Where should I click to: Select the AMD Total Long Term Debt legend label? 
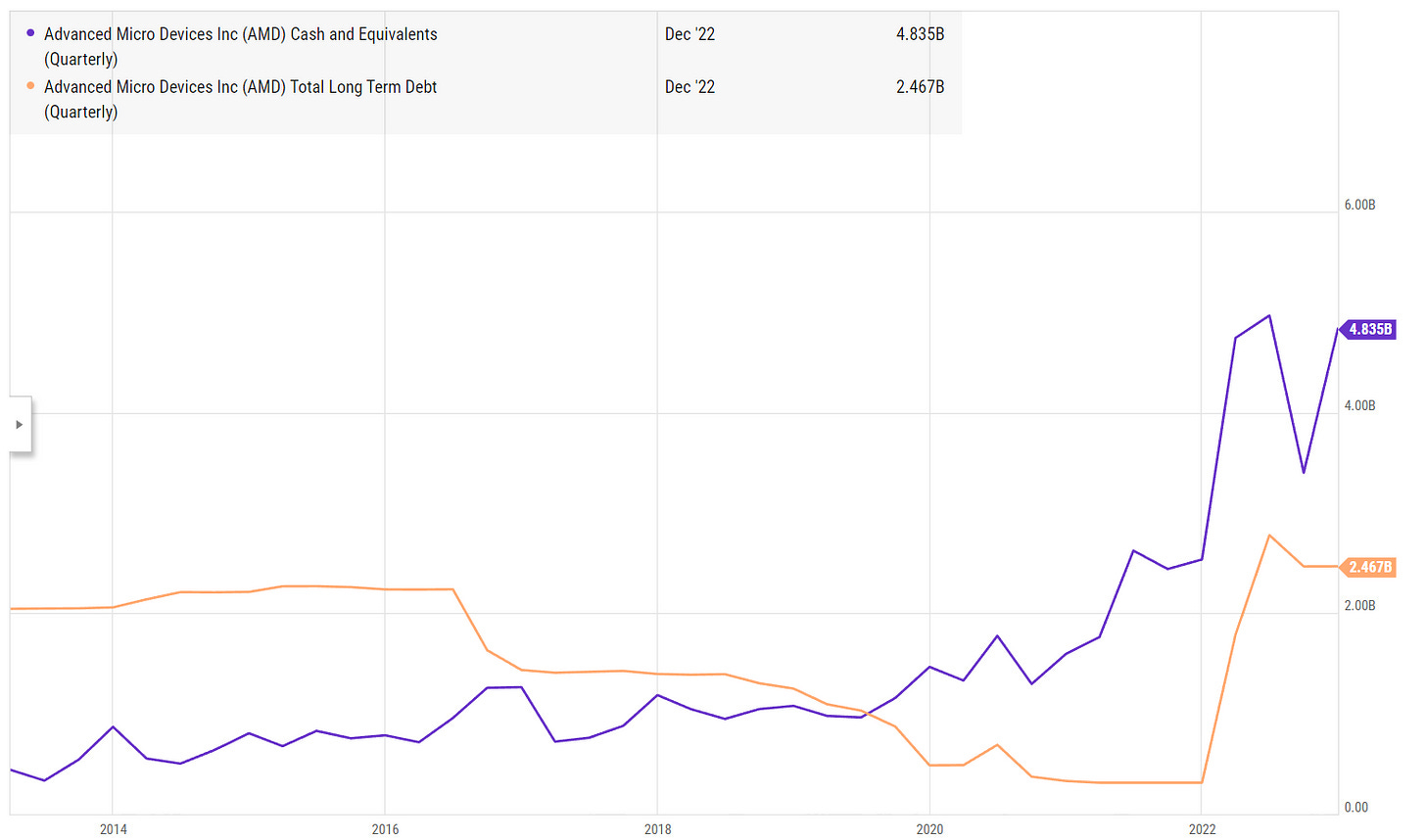point(240,99)
